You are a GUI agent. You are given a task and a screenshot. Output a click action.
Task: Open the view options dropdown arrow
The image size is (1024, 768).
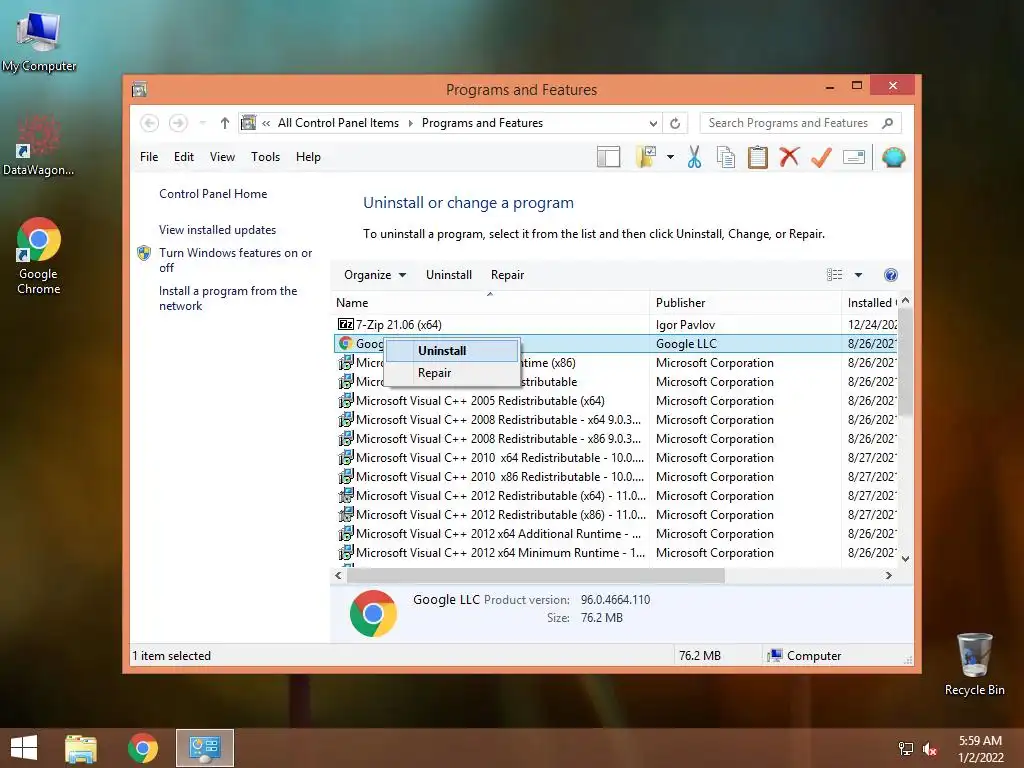point(858,275)
